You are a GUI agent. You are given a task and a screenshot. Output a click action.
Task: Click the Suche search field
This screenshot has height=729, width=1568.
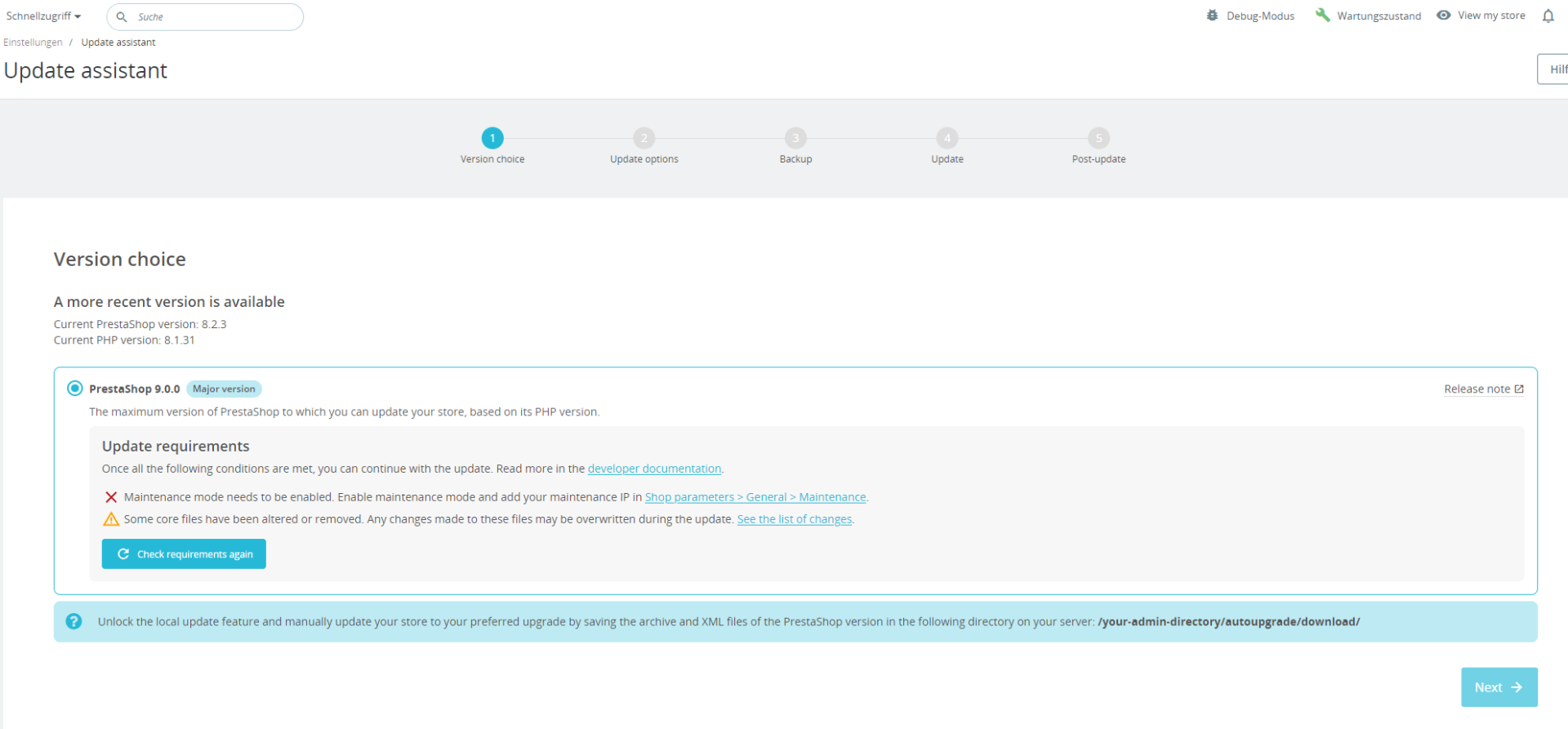click(205, 17)
